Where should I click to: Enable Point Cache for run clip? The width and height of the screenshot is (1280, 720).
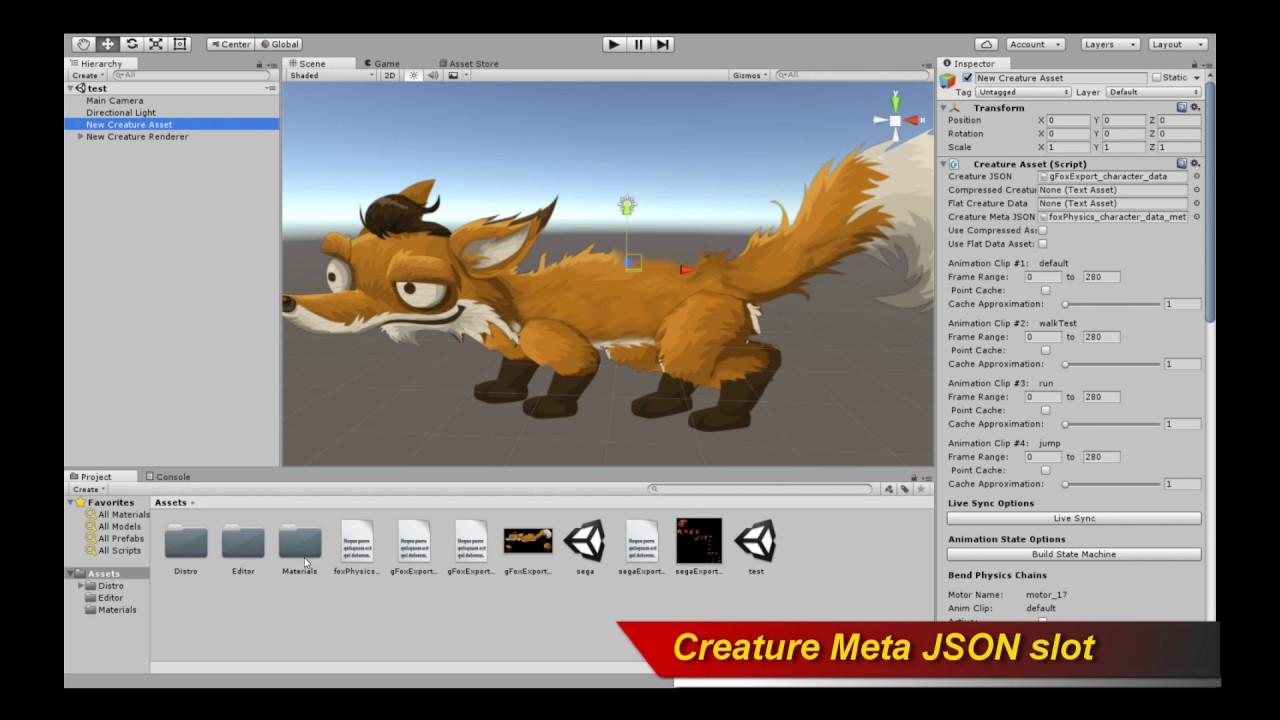pyautogui.click(x=1046, y=410)
